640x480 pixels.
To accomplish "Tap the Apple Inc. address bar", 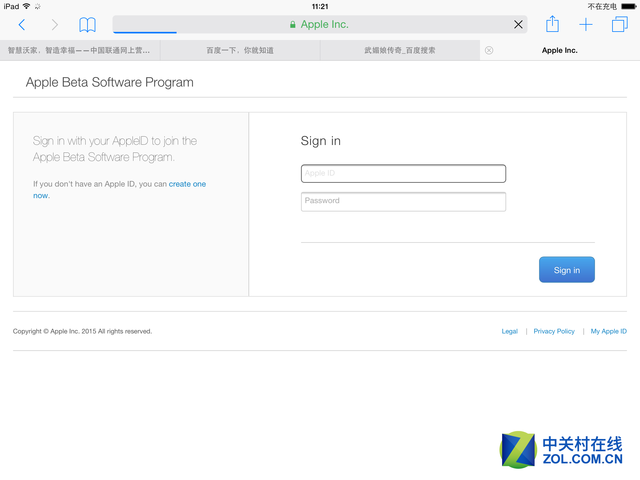I will [x=320, y=24].
